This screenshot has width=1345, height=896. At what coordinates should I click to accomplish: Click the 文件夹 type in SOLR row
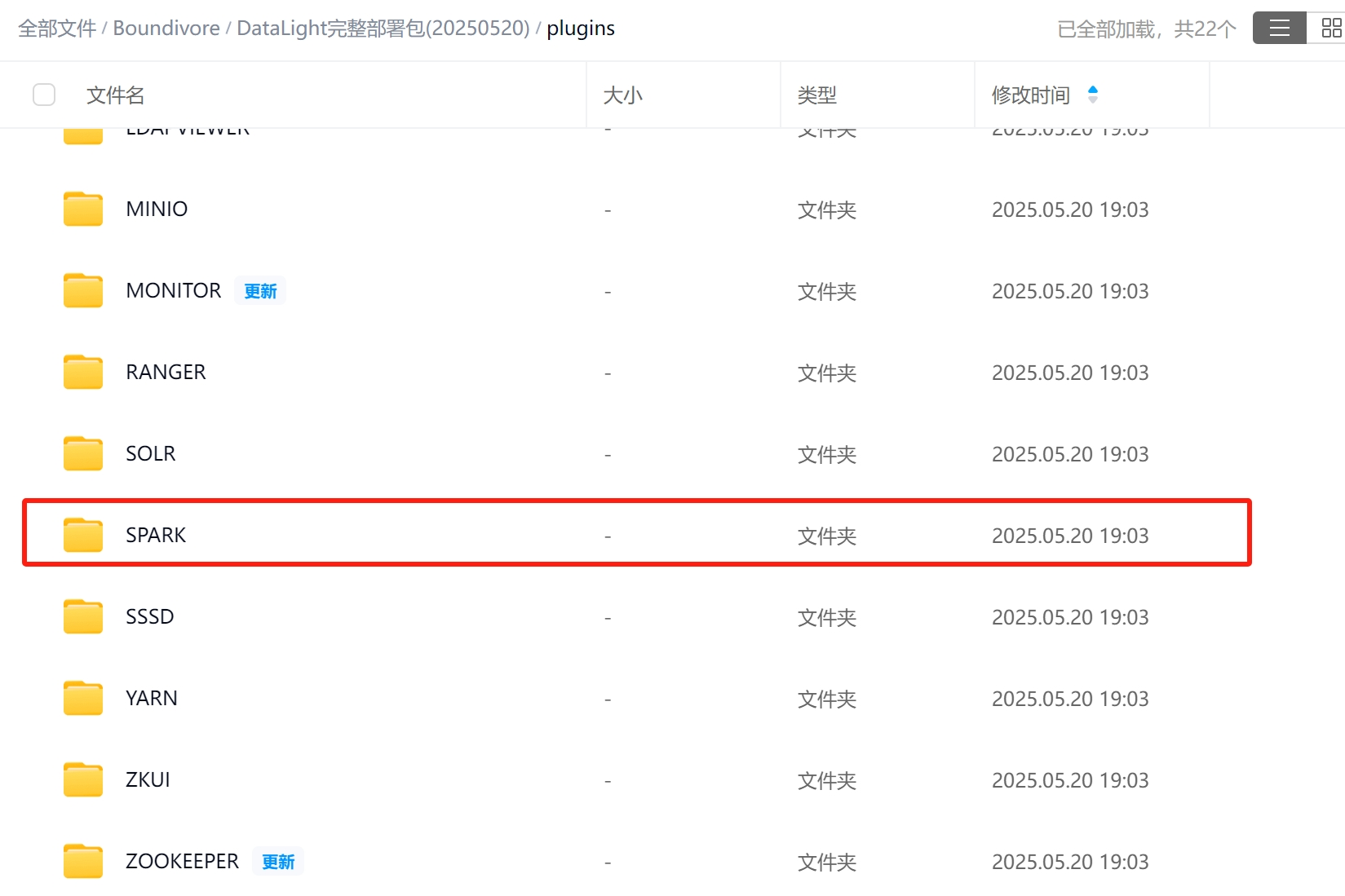[x=827, y=454]
